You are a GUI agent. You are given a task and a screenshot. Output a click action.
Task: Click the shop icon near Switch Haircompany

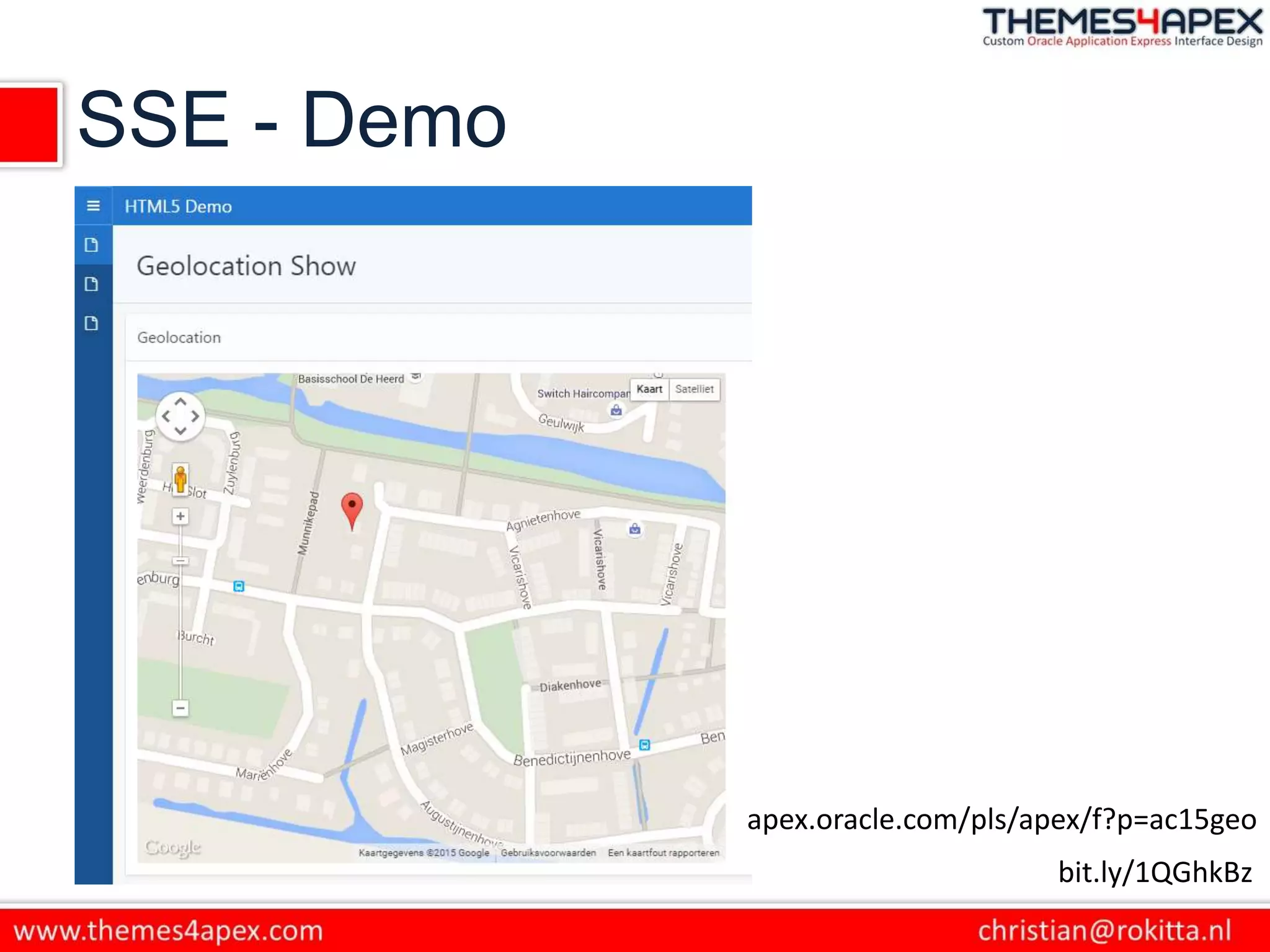616,410
